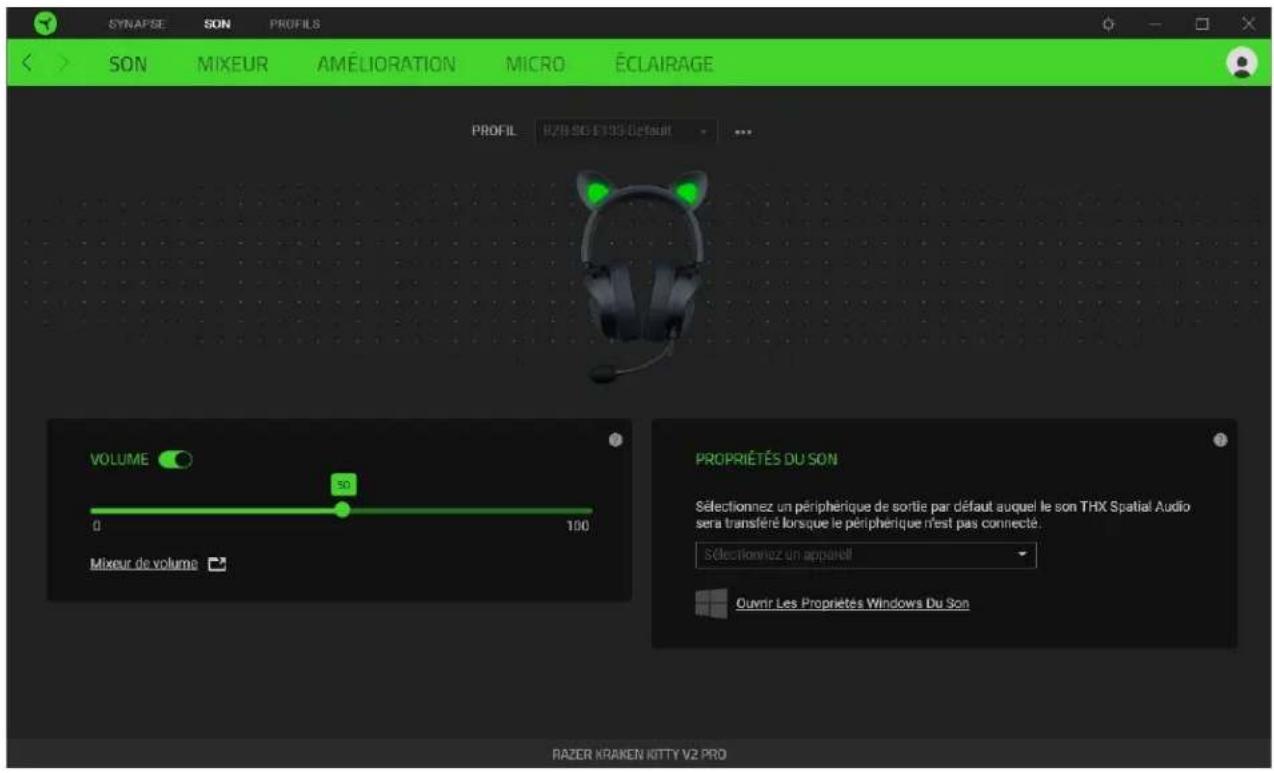
Task: Select the top SON tab
Action: (x=218, y=22)
